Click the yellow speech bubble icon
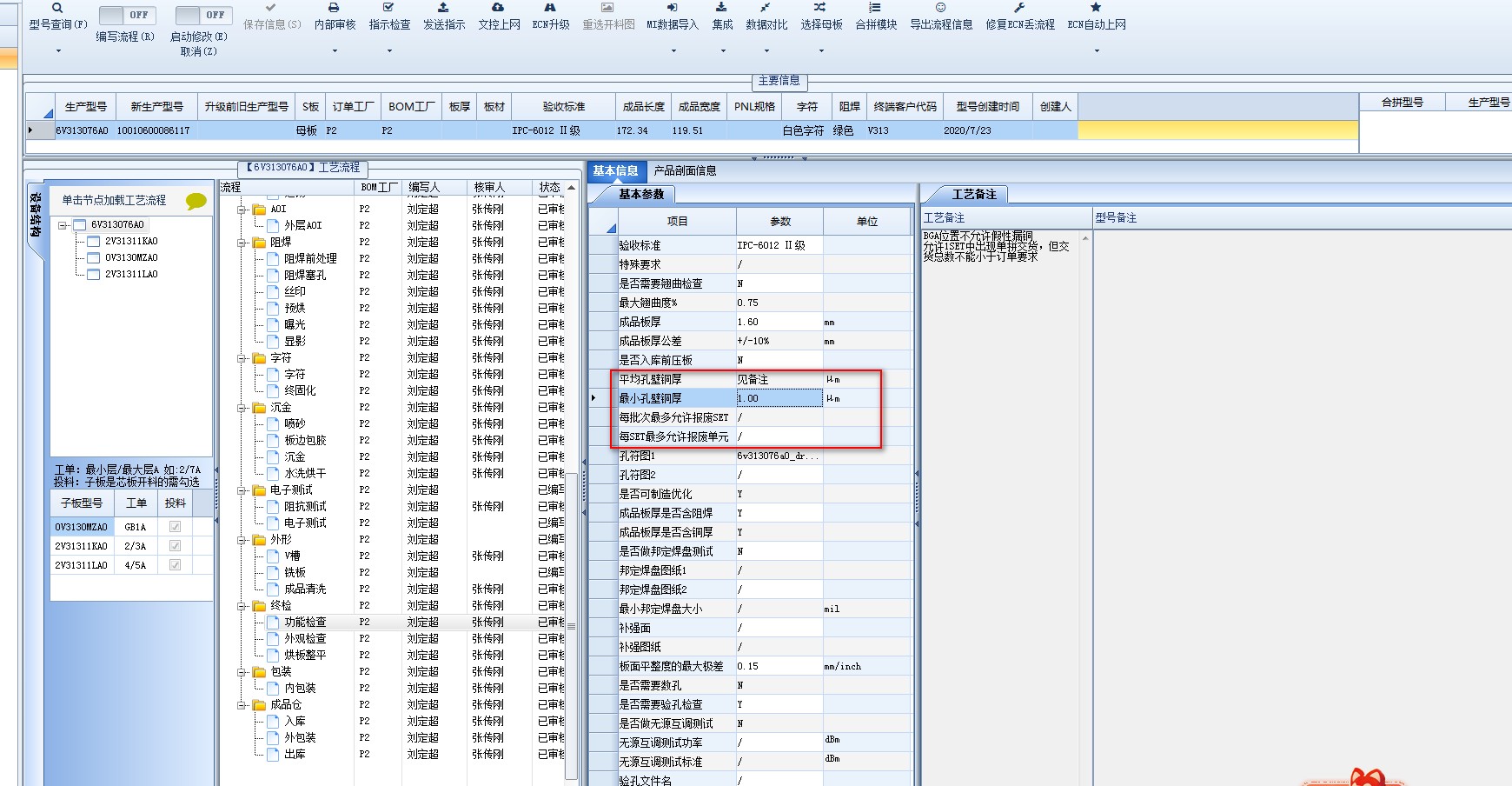1512x786 pixels. [x=196, y=201]
